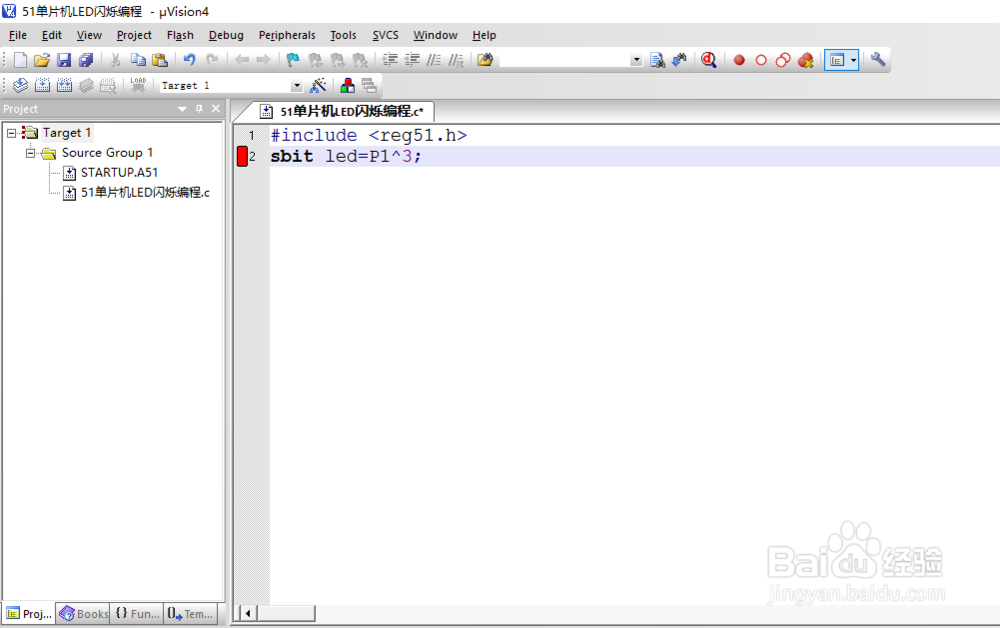This screenshot has height=628, width=1000.
Task: Open the SVCS menu
Action: [385, 35]
